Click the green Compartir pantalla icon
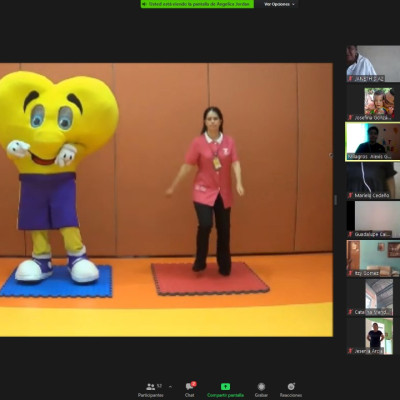Image resolution: width=400 pixels, height=400 pixels. tap(225, 387)
